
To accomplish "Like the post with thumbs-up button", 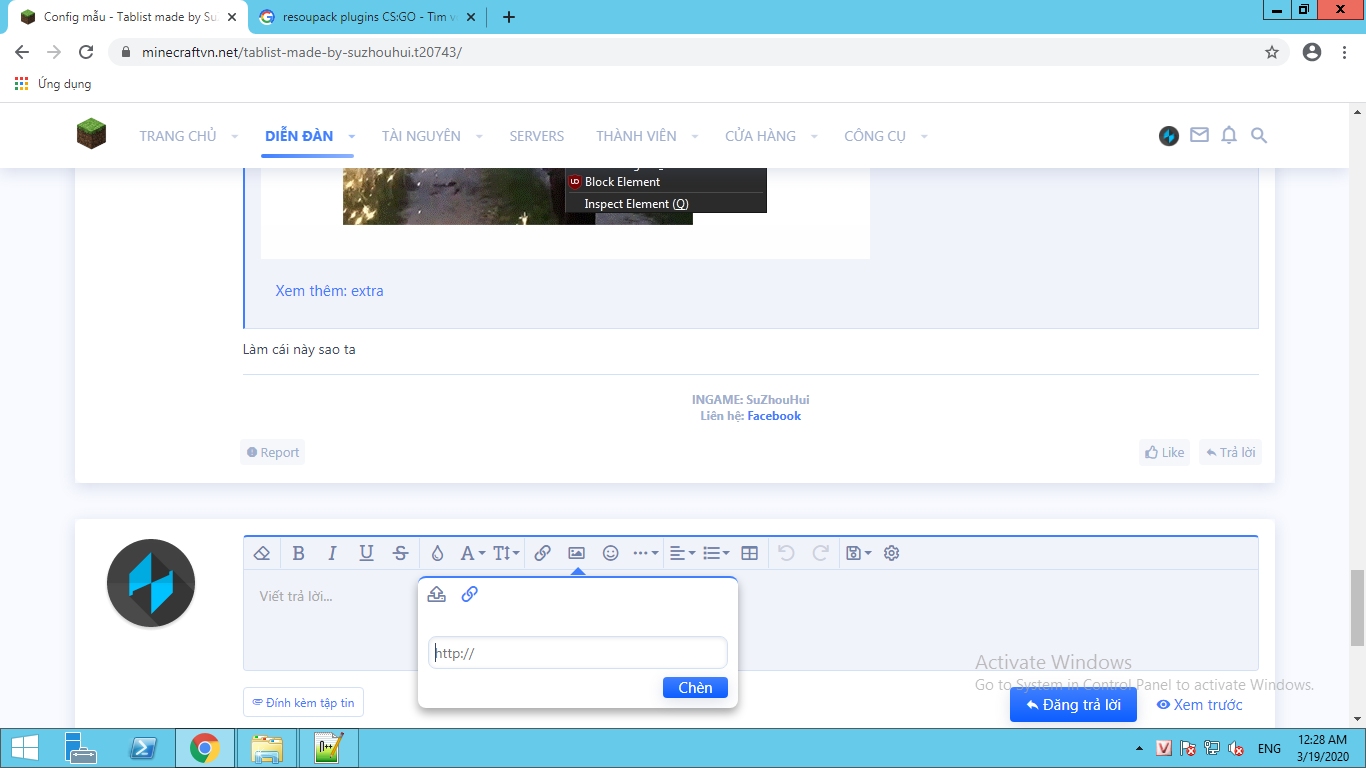I will [1164, 452].
